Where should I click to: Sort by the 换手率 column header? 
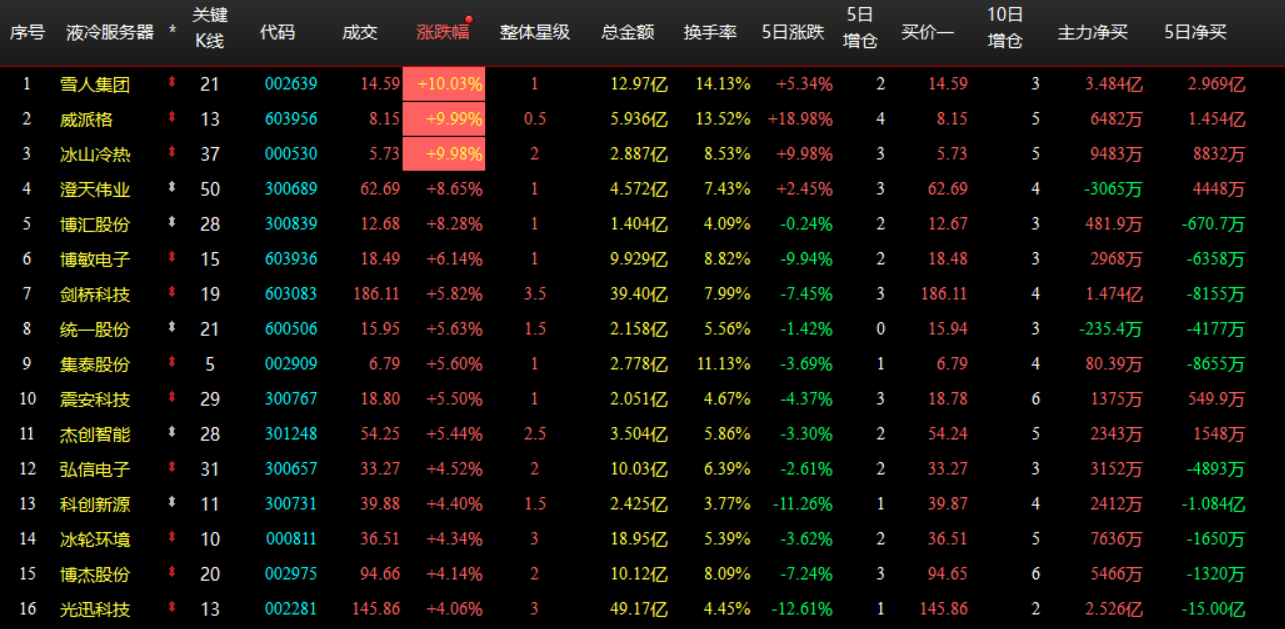click(710, 32)
